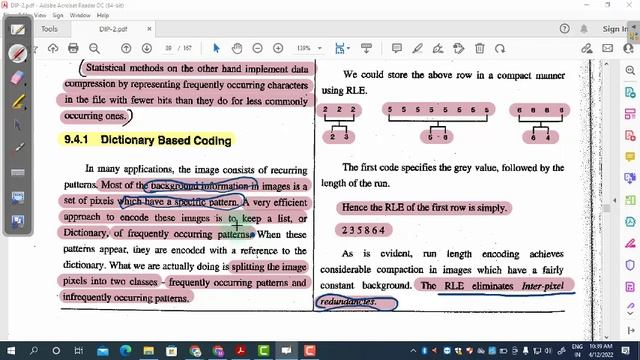Open Fill & Sign tool in right pane
This screenshot has height=360, width=640.
pos(630,243)
